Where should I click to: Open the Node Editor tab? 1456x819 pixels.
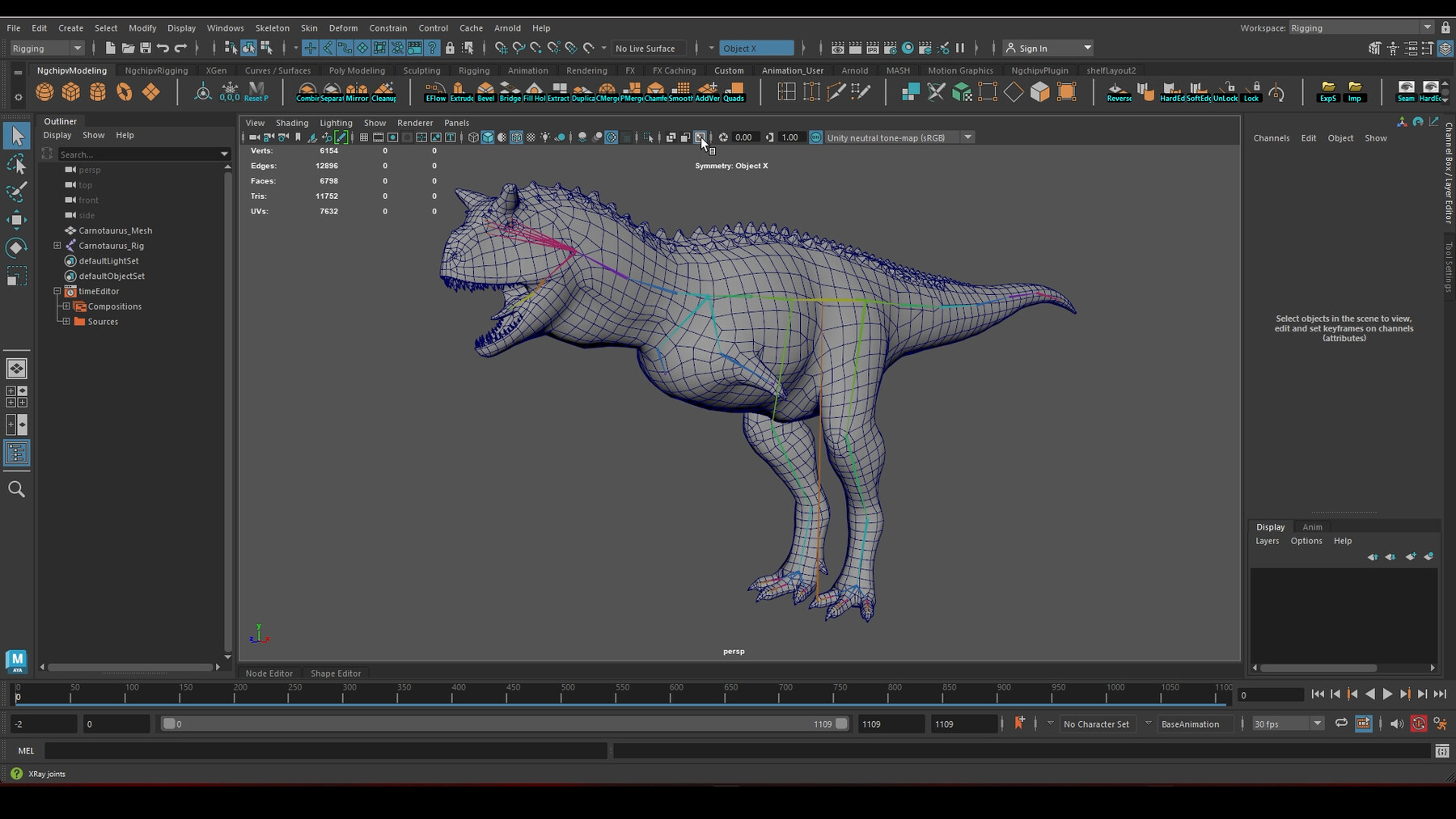[269, 673]
